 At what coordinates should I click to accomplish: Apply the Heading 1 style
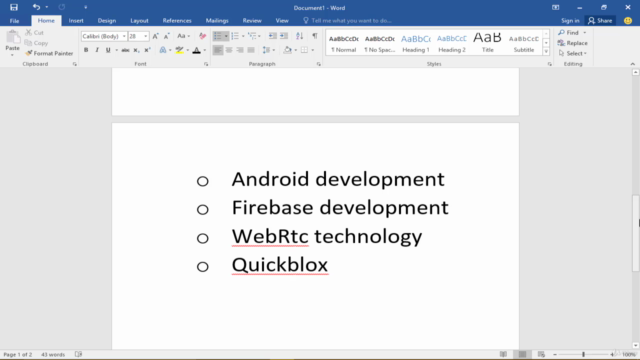(416, 43)
